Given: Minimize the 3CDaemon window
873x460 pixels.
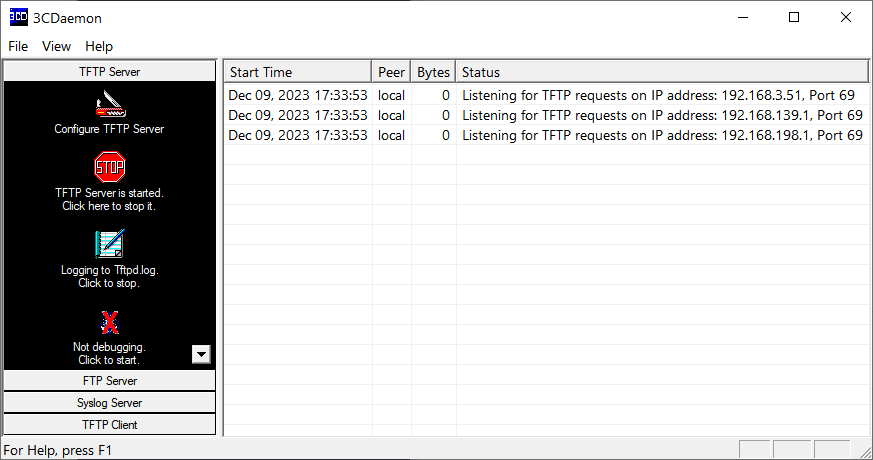Looking at the screenshot, I should pos(743,17).
